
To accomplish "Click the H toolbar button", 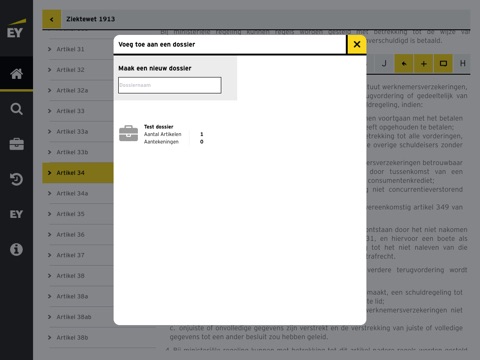I will tap(462, 63).
